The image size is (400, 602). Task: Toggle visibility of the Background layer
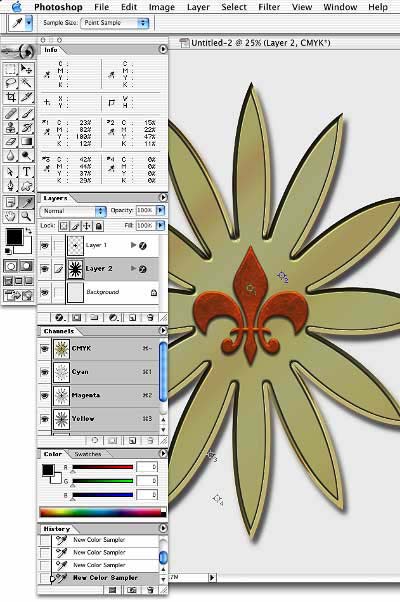(45, 292)
